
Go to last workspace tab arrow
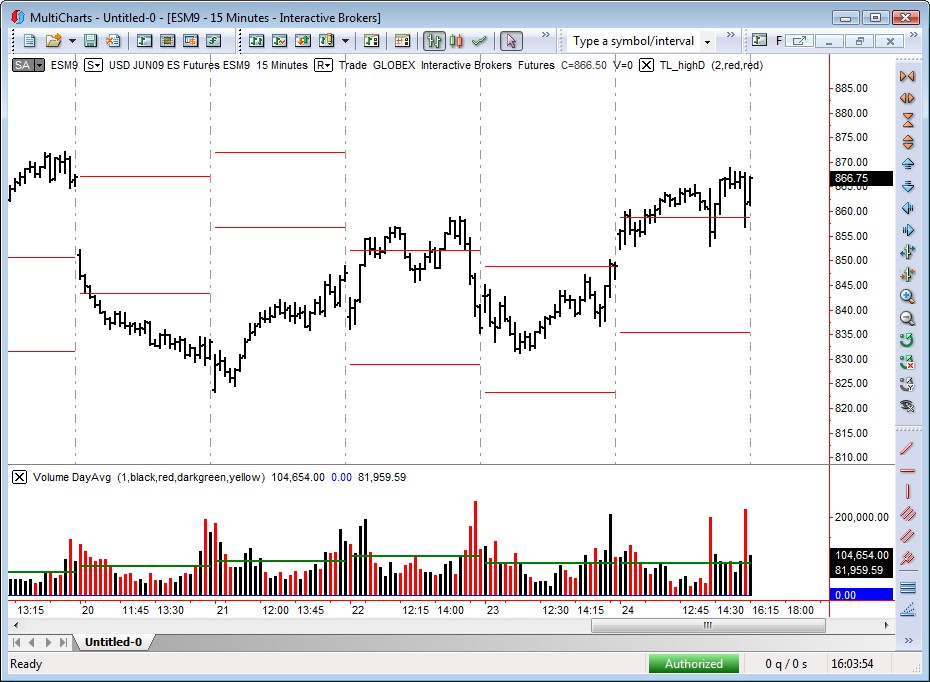[63, 642]
